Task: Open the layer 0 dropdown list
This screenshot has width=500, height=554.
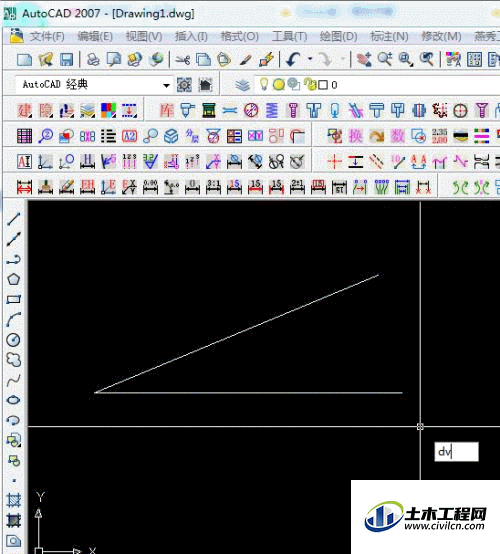Action: click(x=377, y=85)
